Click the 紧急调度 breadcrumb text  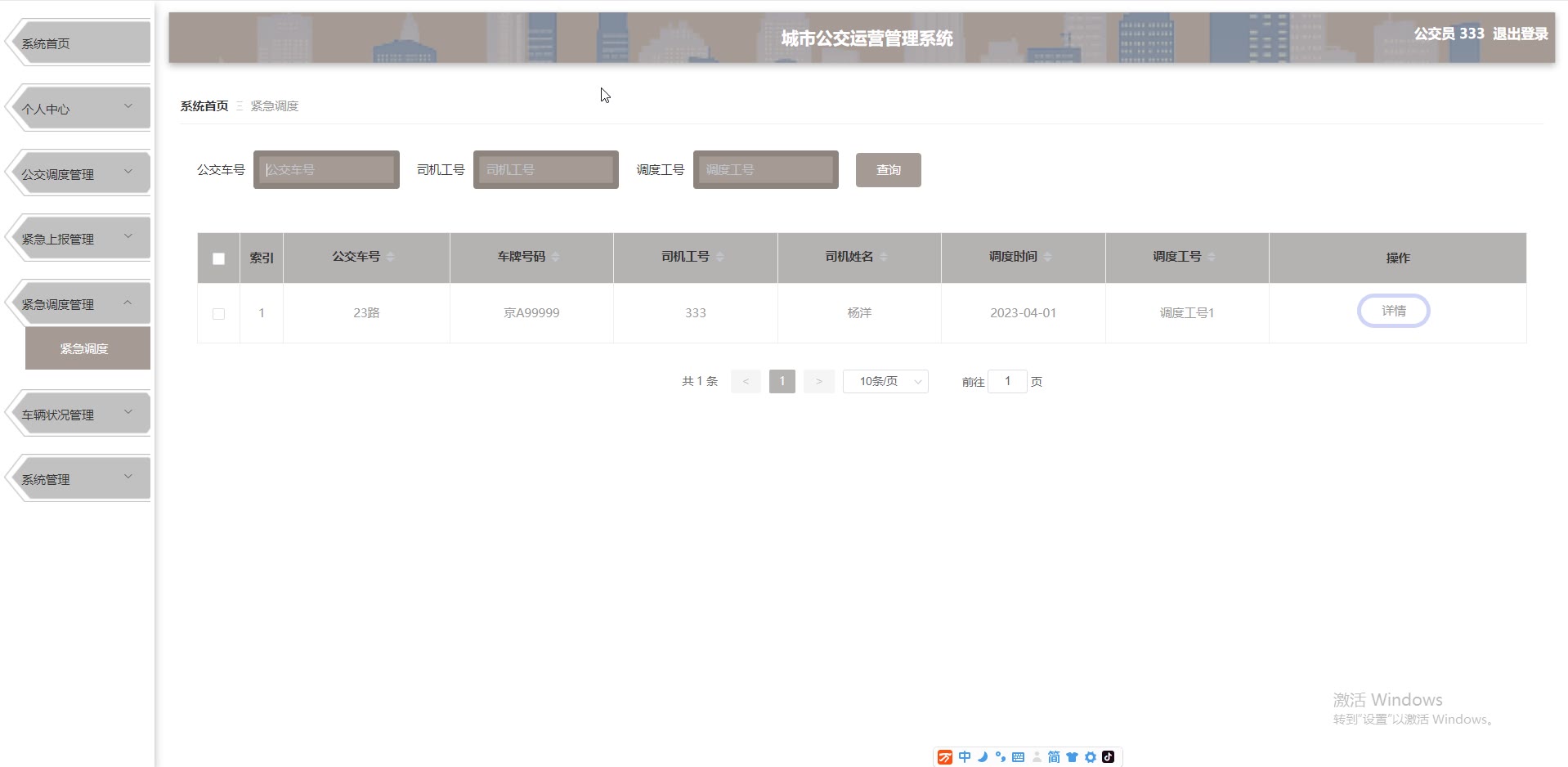[275, 106]
